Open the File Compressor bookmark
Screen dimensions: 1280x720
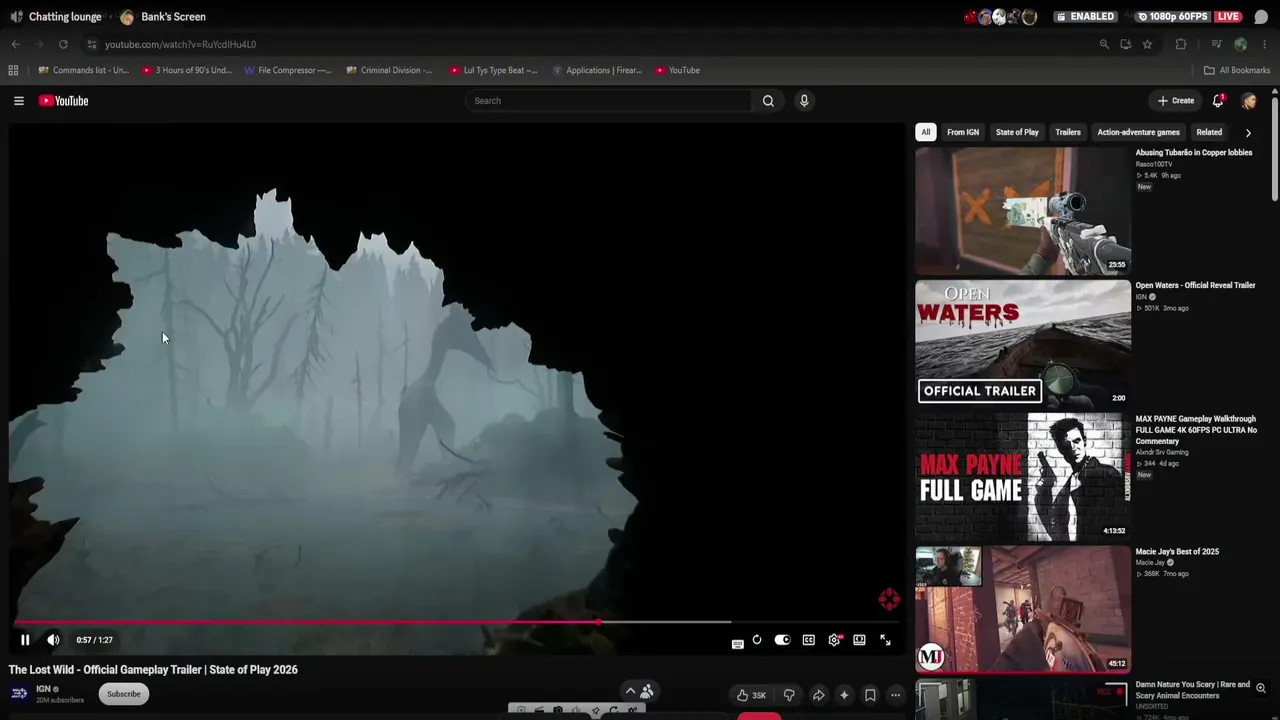pos(287,70)
